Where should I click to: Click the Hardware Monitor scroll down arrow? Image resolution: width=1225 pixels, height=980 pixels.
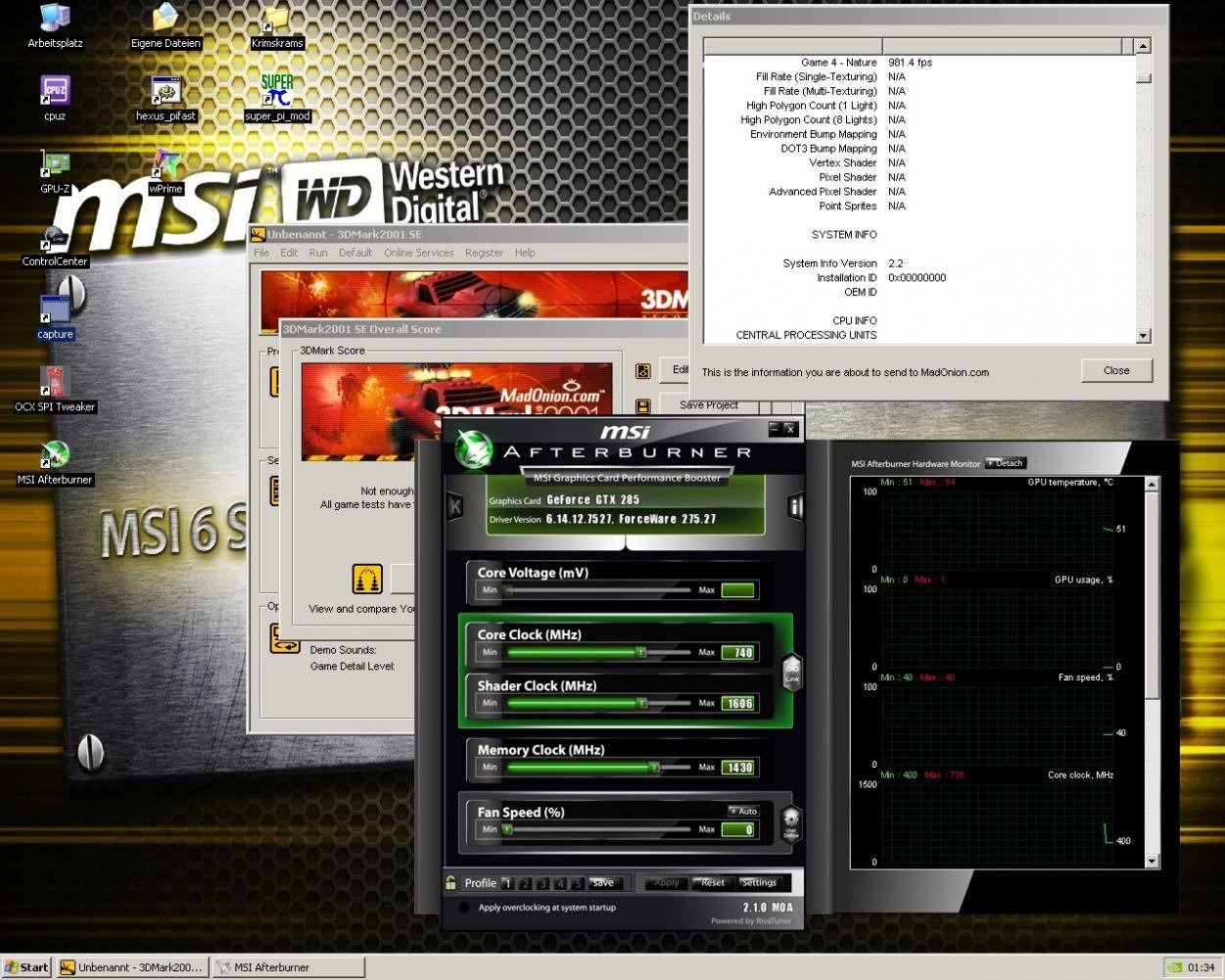pyautogui.click(x=1152, y=862)
